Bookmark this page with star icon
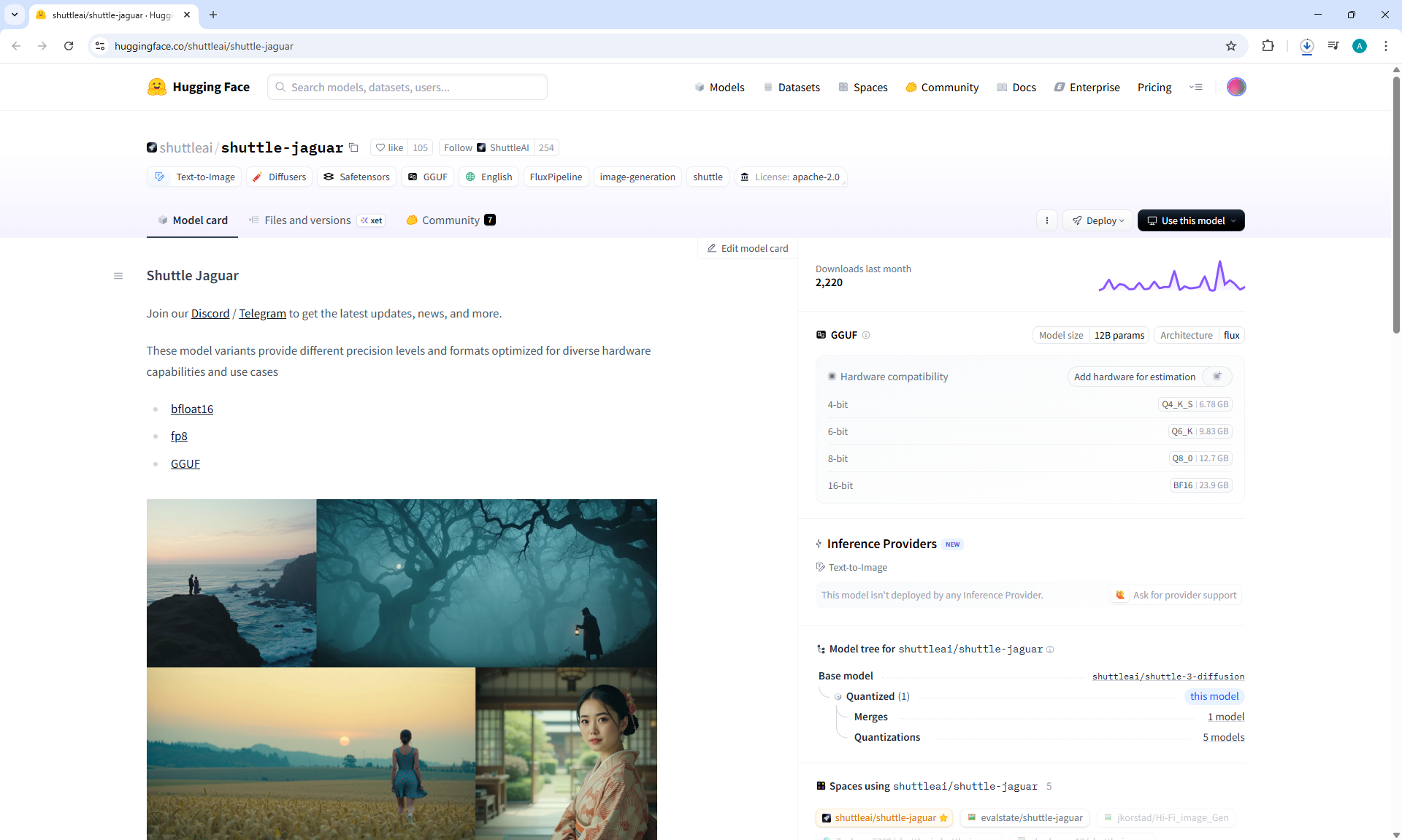The width and height of the screenshot is (1402, 840). pos(1231,46)
